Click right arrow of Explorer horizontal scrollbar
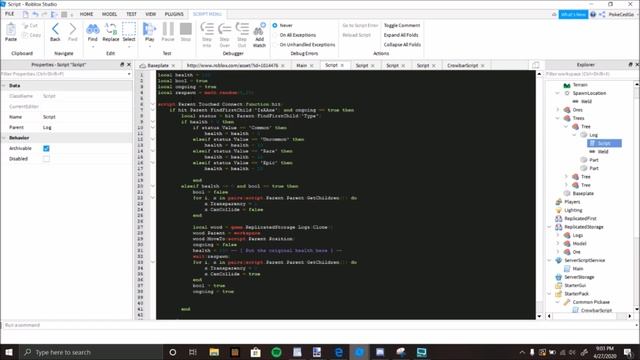This screenshot has width=640, height=360. click(630, 316)
